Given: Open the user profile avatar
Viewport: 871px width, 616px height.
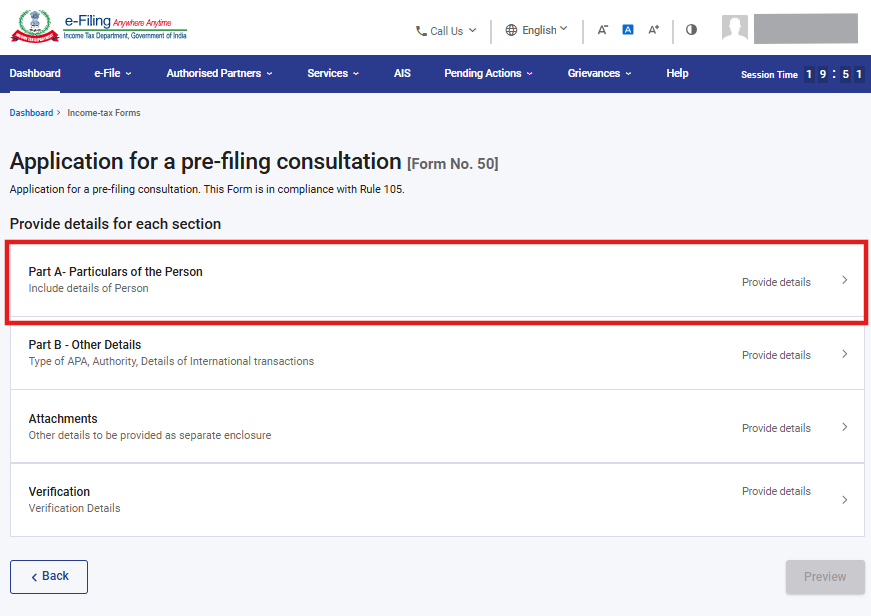Looking at the screenshot, I should click(x=734, y=28).
